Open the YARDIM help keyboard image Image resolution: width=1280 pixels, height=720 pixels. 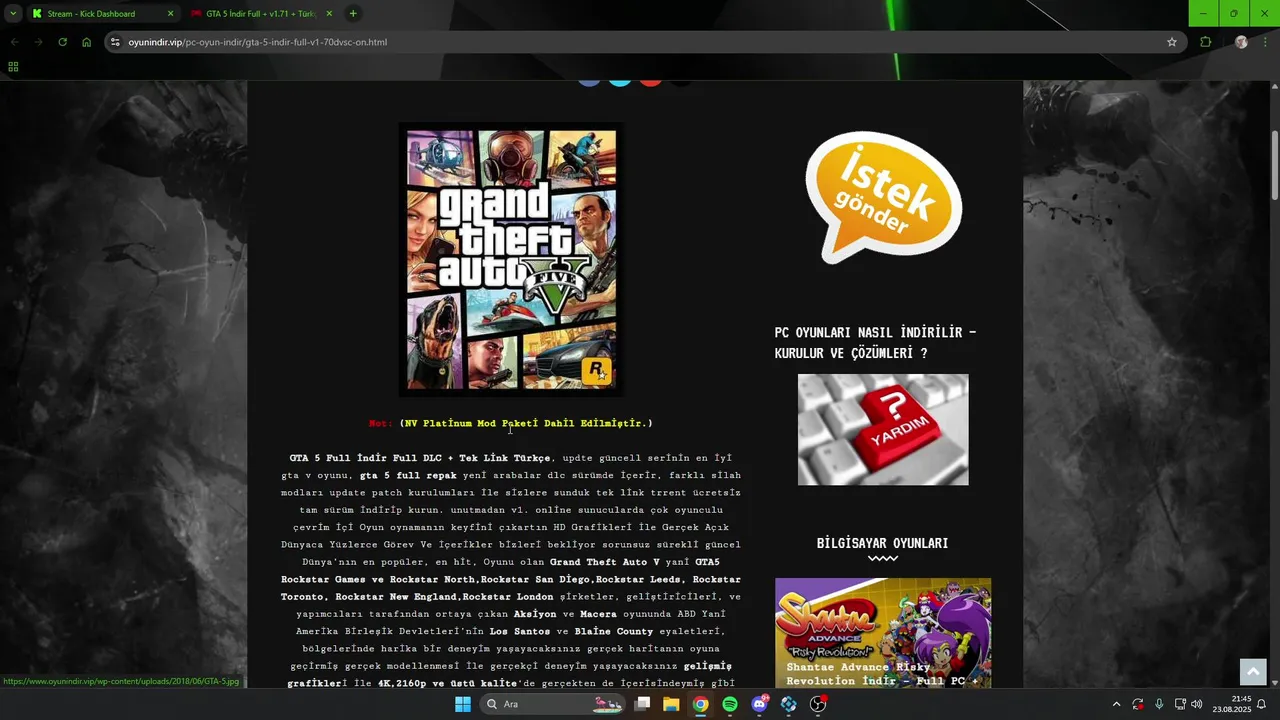883,430
